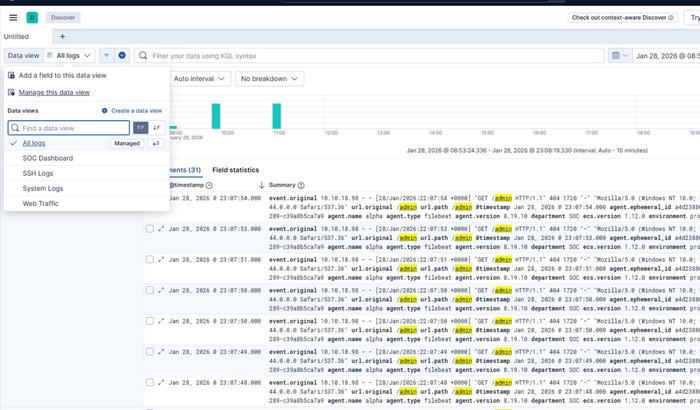The width and height of the screenshot is (700, 410).
Task: Click the Discover breadcrumb
Action: point(62,17)
